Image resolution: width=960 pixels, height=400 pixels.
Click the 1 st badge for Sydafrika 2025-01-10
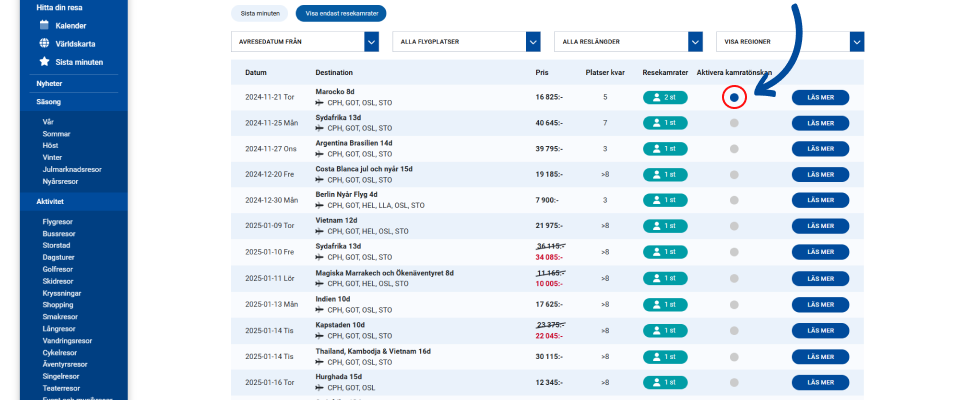pyautogui.click(x=665, y=252)
